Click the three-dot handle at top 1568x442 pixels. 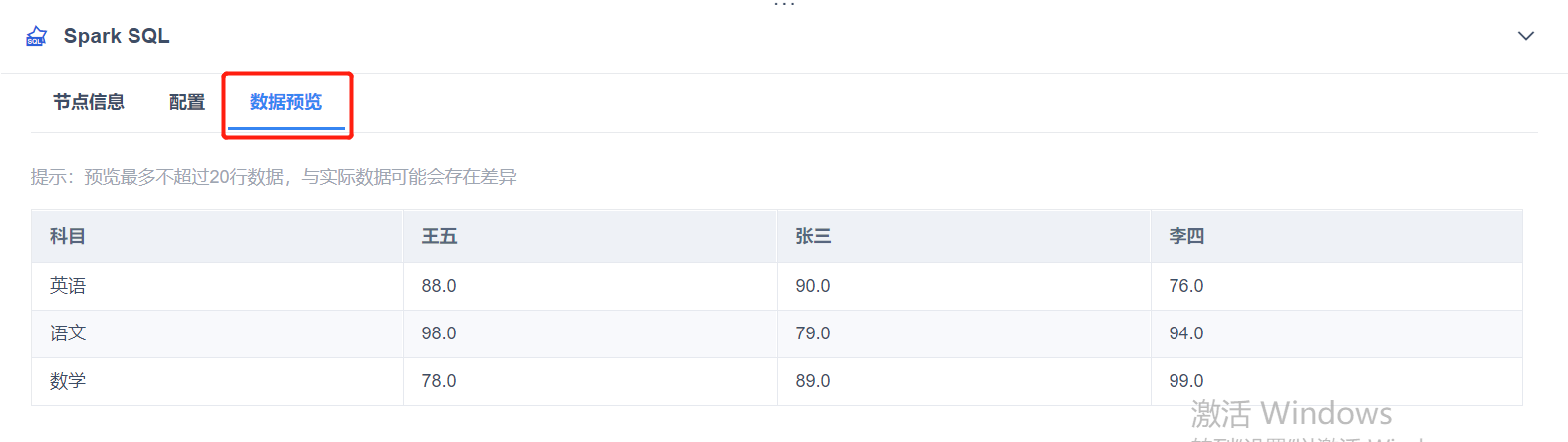[784, 5]
